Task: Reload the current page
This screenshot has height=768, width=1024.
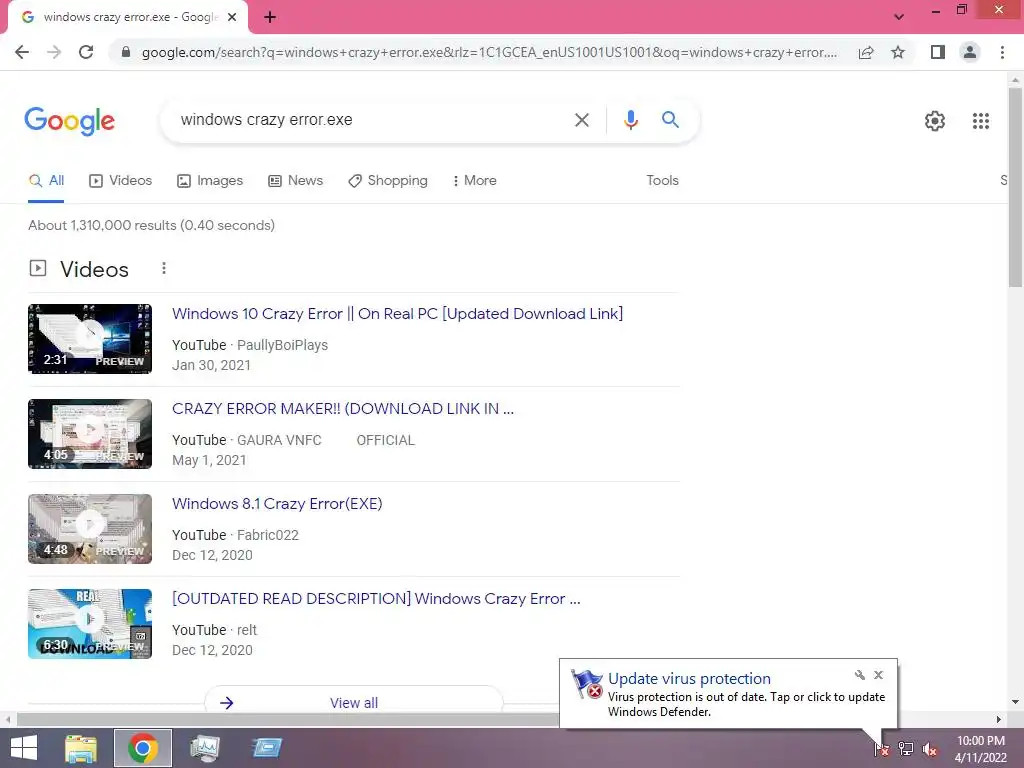Action: [x=86, y=52]
